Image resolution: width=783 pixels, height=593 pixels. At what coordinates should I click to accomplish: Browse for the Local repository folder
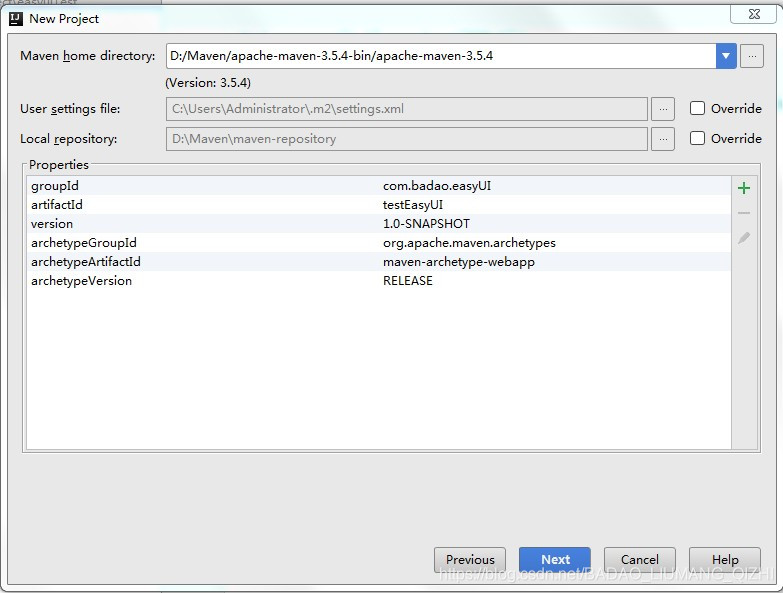pyautogui.click(x=663, y=139)
